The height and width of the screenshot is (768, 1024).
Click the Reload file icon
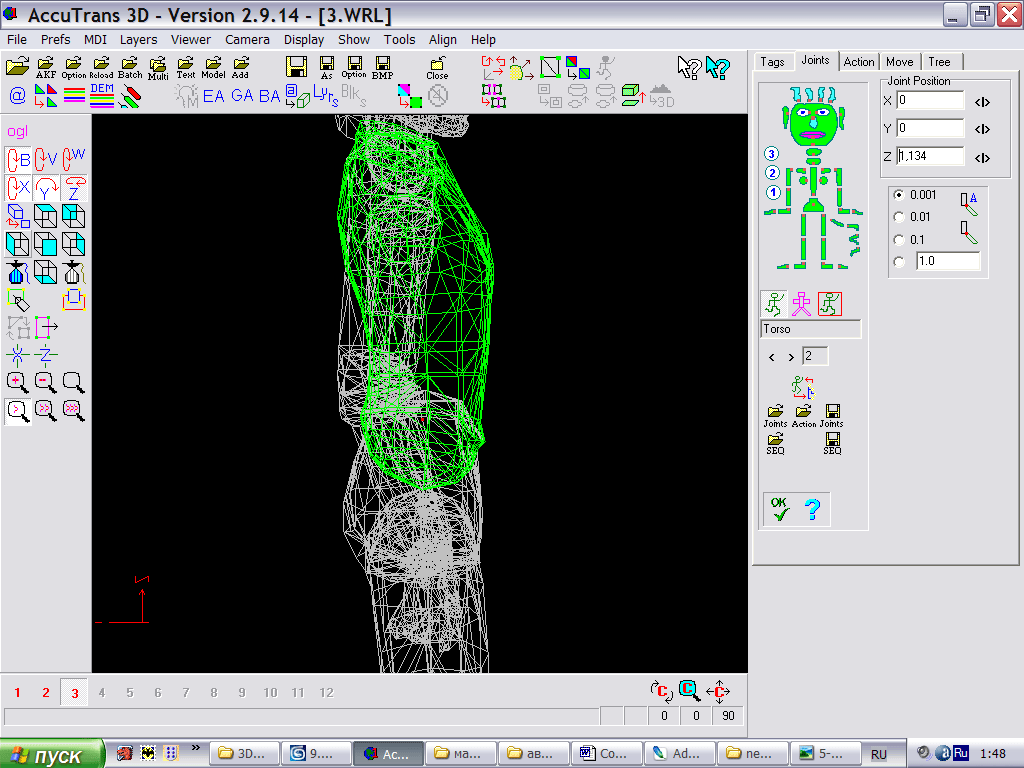click(x=101, y=68)
